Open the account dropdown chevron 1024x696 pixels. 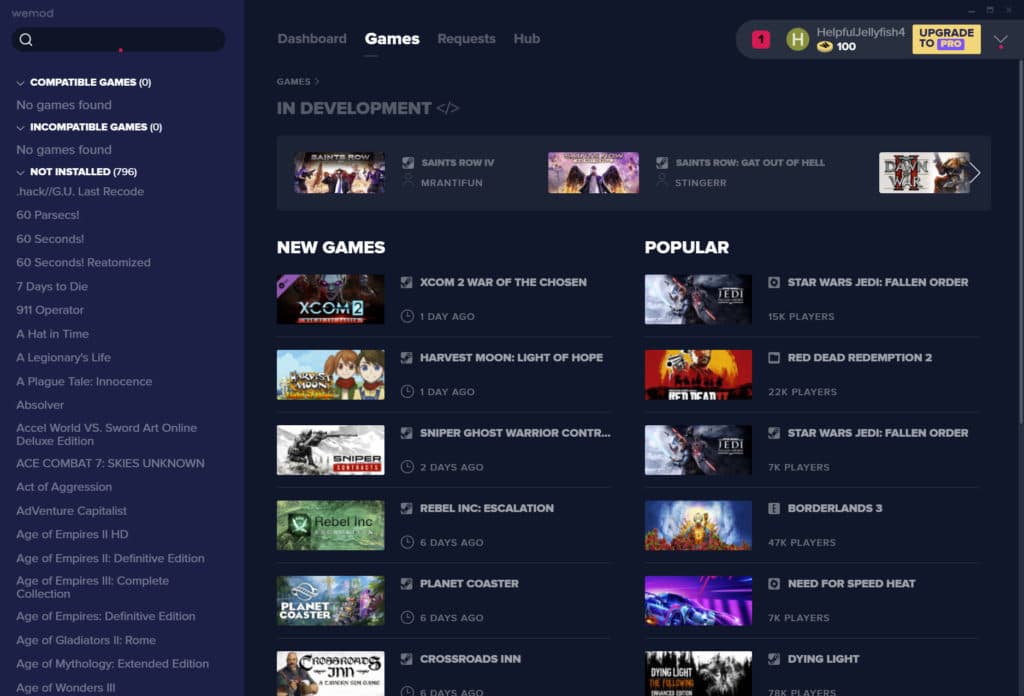coord(1000,41)
